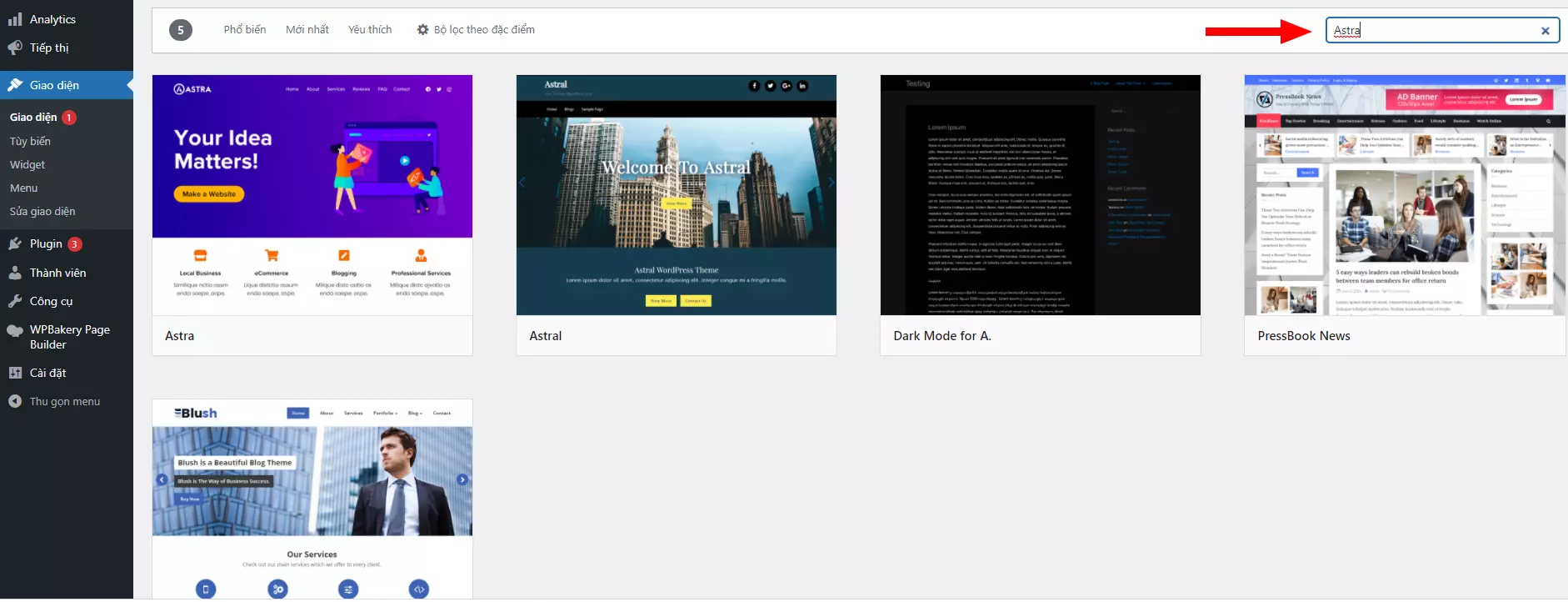Open the PressBook News theme thumbnail
1568x602 pixels.
point(1406,195)
